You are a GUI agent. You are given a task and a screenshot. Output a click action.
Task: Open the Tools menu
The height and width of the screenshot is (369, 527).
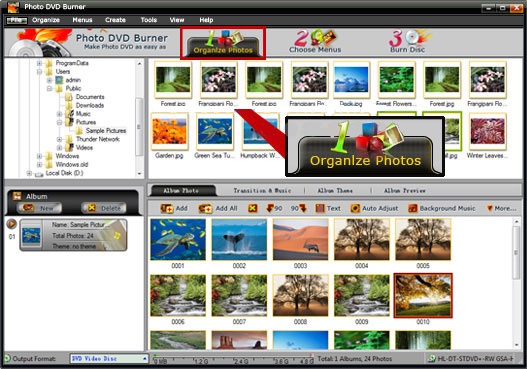pos(149,20)
